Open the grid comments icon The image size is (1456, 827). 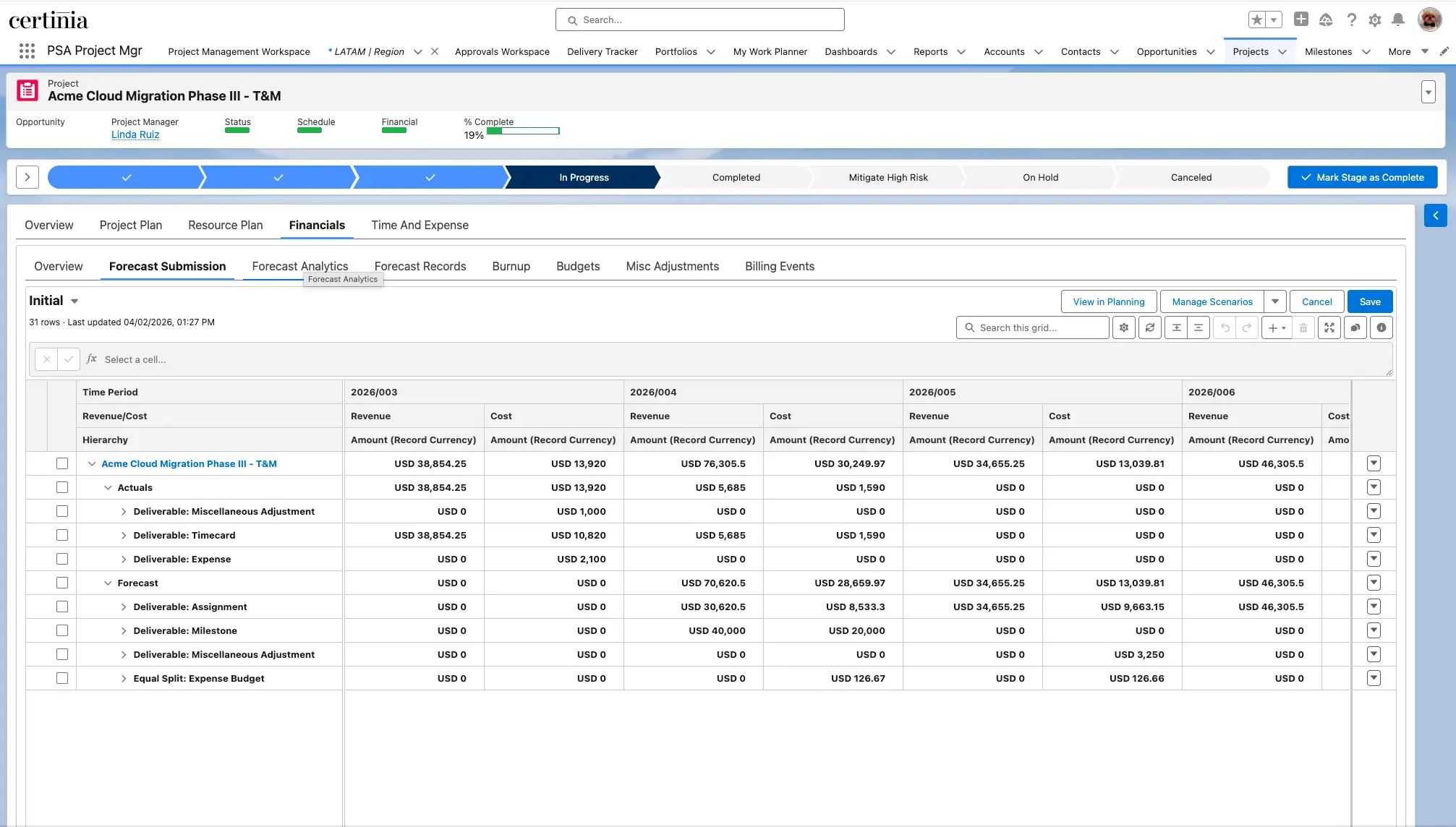[1355, 327]
